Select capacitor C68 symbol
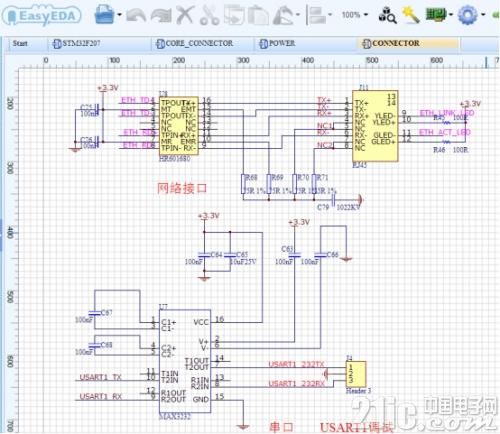Screen dimensions: 500x434 pyautogui.click(x=94, y=345)
